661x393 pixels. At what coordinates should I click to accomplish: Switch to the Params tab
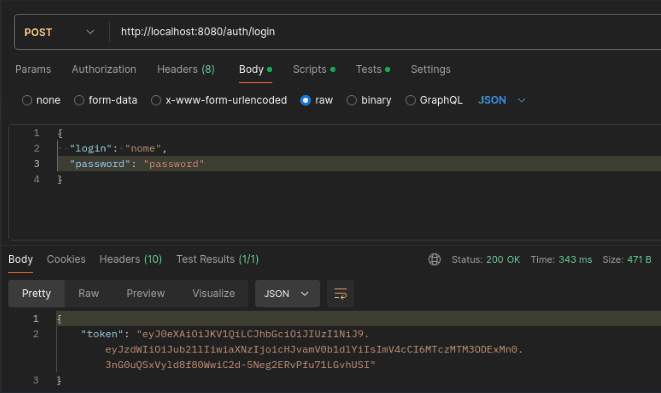pyautogui.click(x=33, y=69)
